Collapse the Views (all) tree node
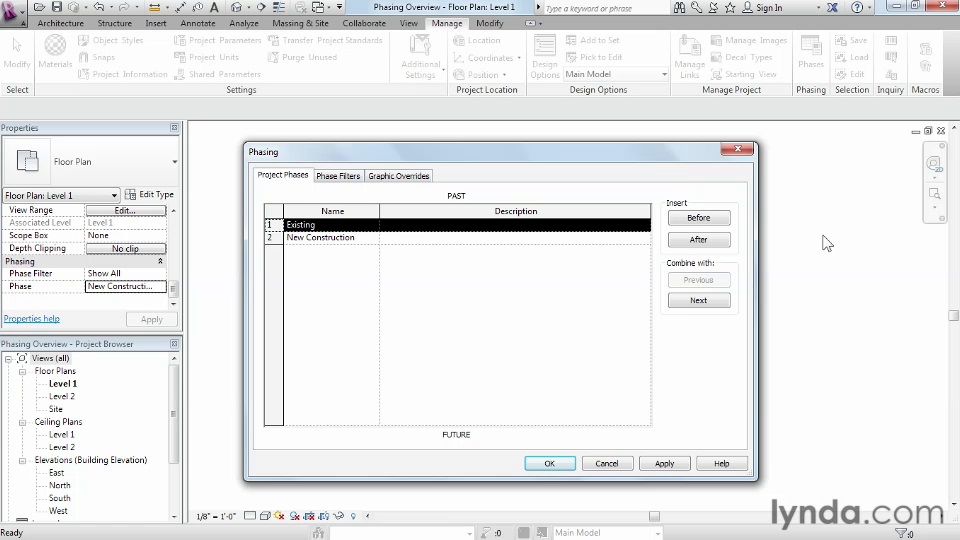Screen dimensions: 960x540 coord(9,359)
